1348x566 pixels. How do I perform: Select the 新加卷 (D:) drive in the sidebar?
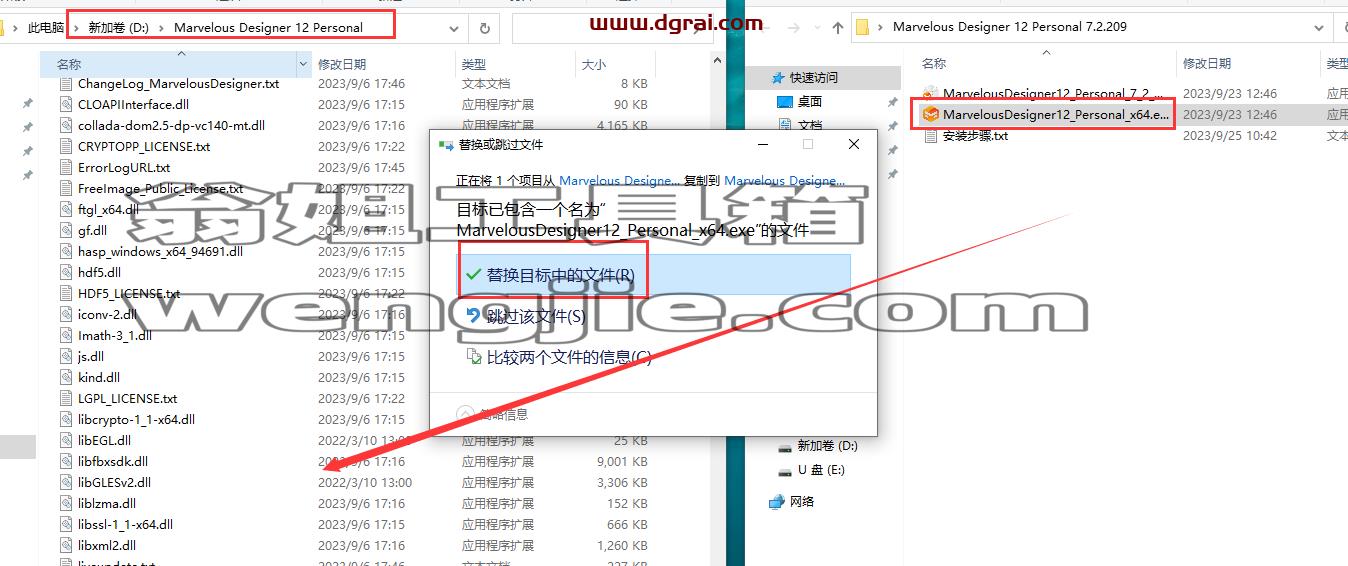[827, 446]
